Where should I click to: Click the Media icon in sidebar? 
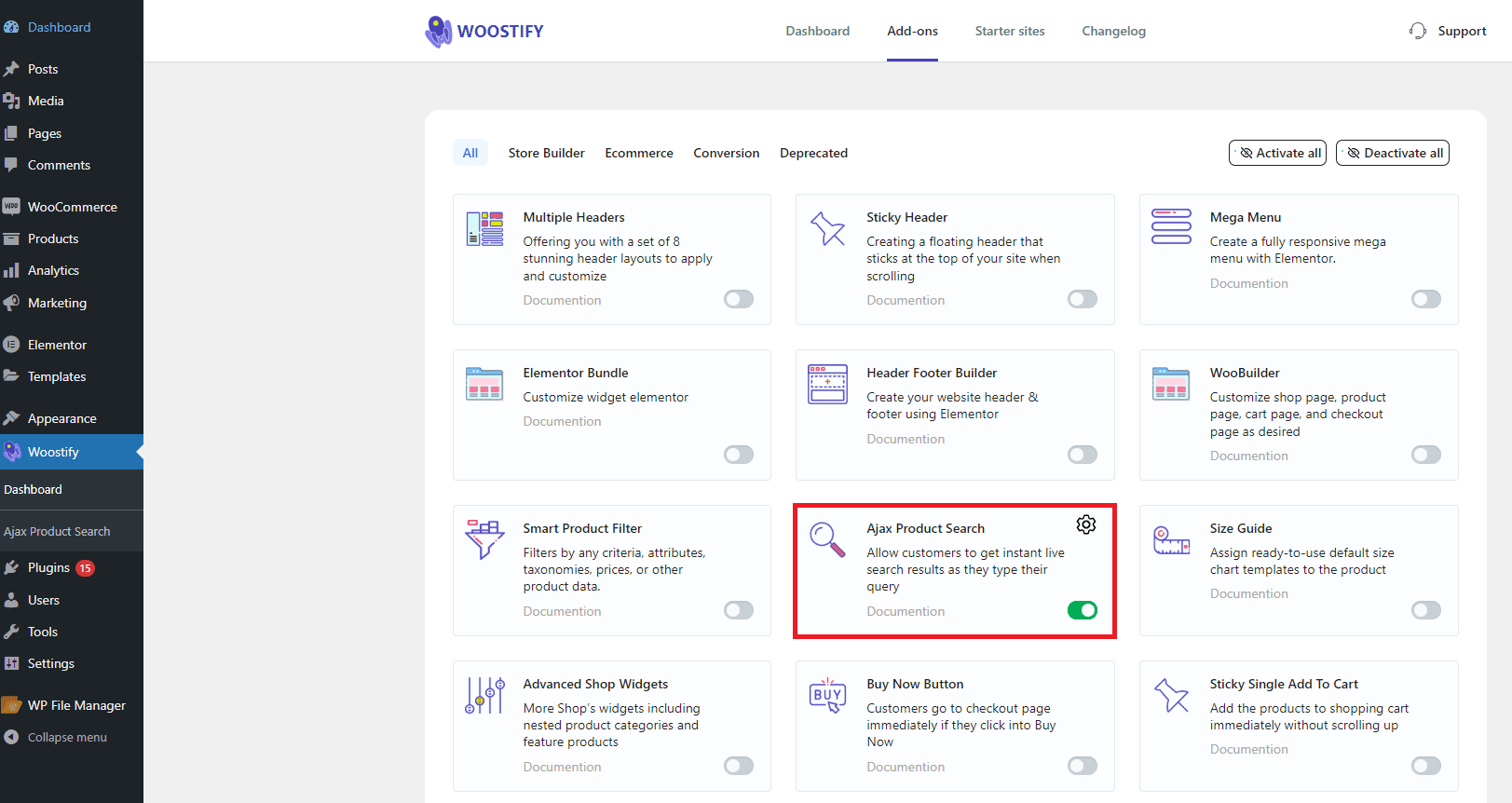point(11,101)
